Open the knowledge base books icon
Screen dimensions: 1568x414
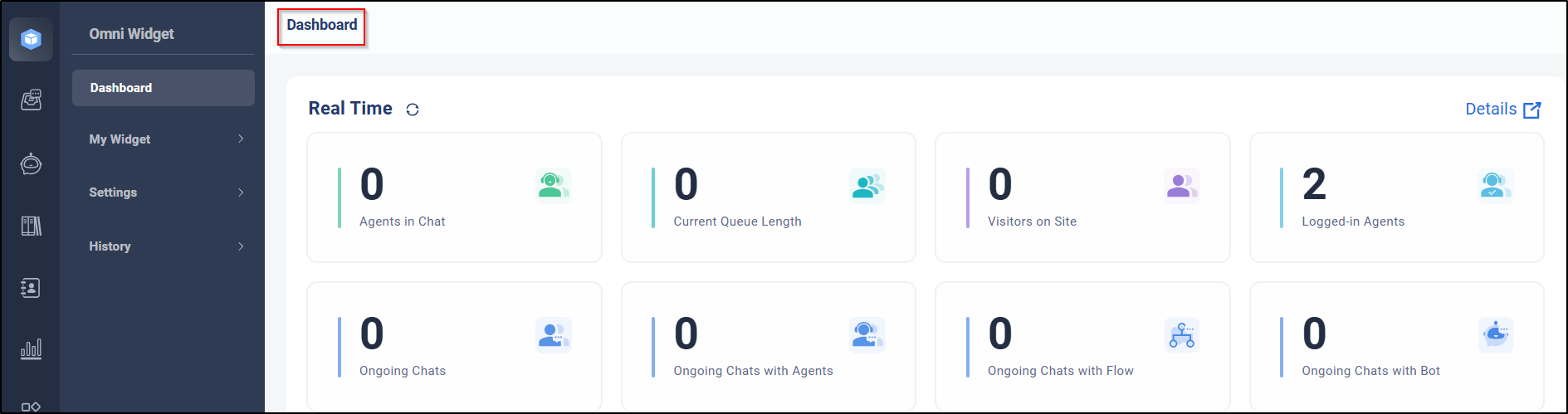(31, 226)
